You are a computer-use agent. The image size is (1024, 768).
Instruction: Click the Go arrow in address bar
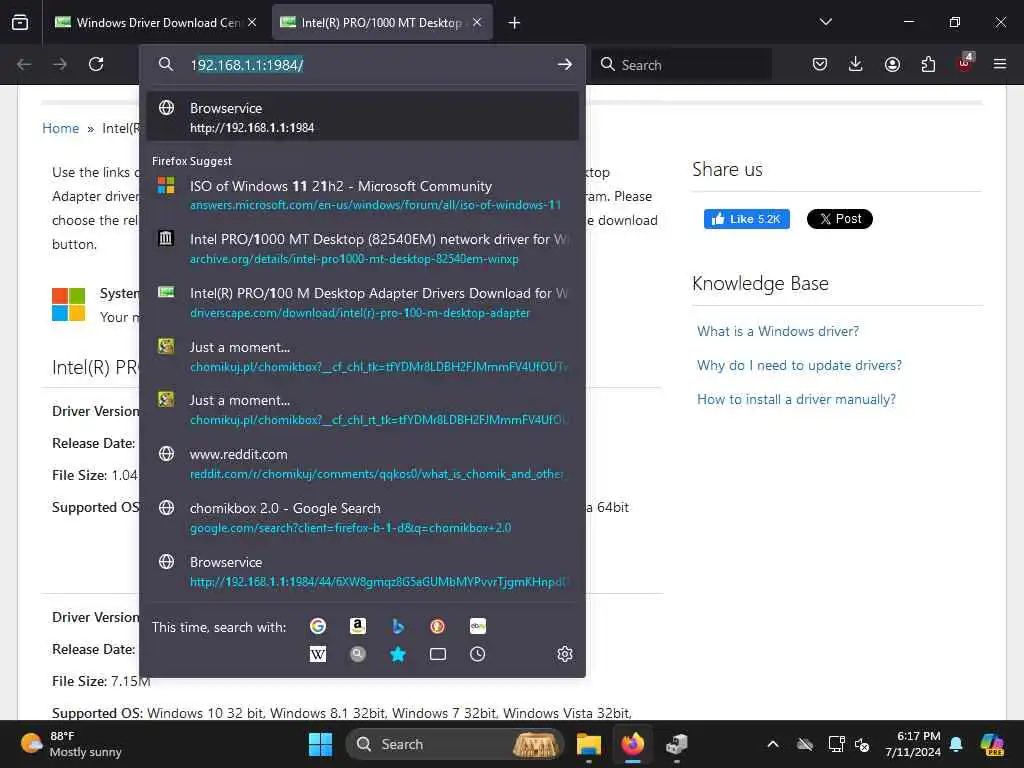[565, 64]
